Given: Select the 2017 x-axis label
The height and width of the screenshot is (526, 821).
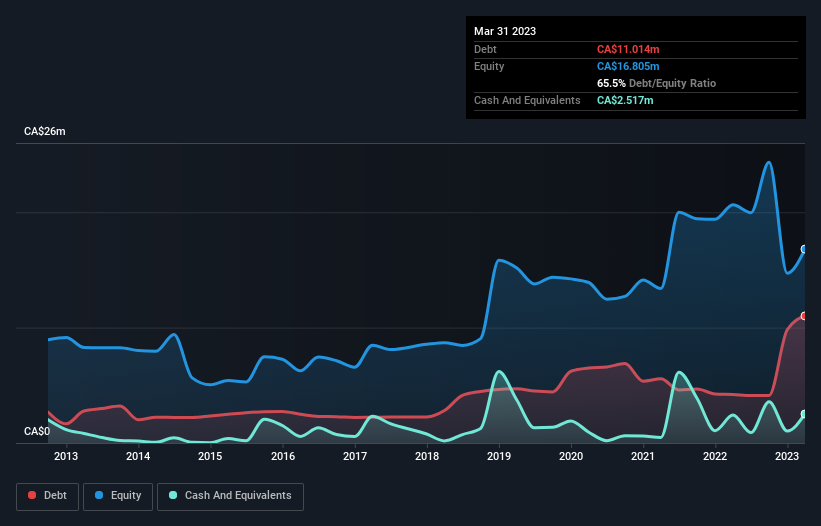Looking at the screenshot, I should [x=355, y=456].
